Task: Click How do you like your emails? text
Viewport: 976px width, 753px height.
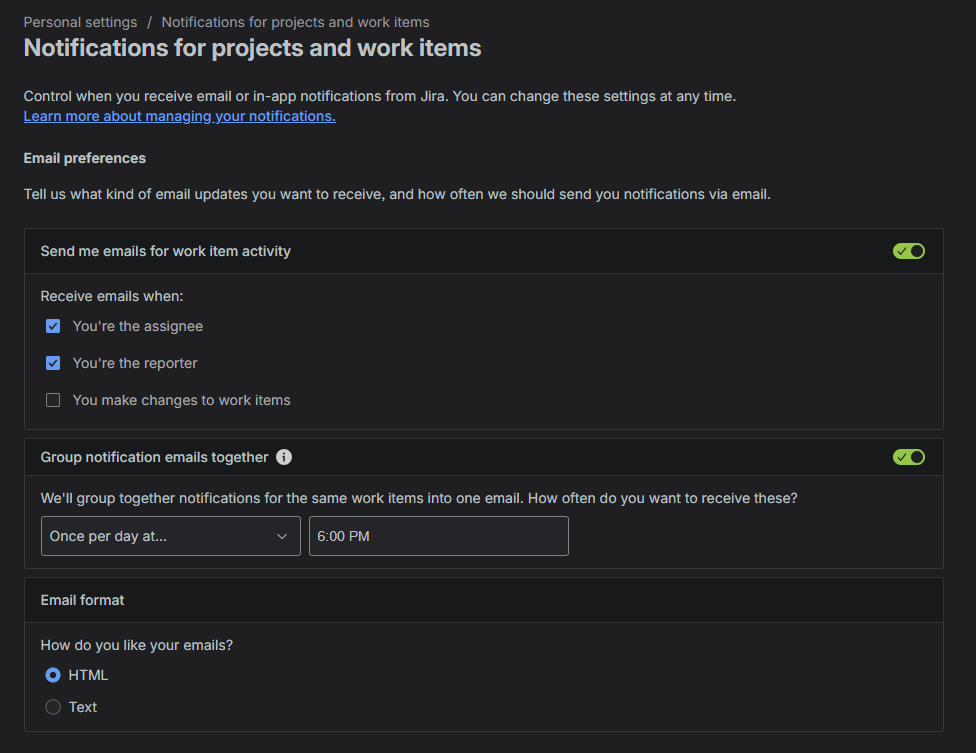Action: pos(137,645)
